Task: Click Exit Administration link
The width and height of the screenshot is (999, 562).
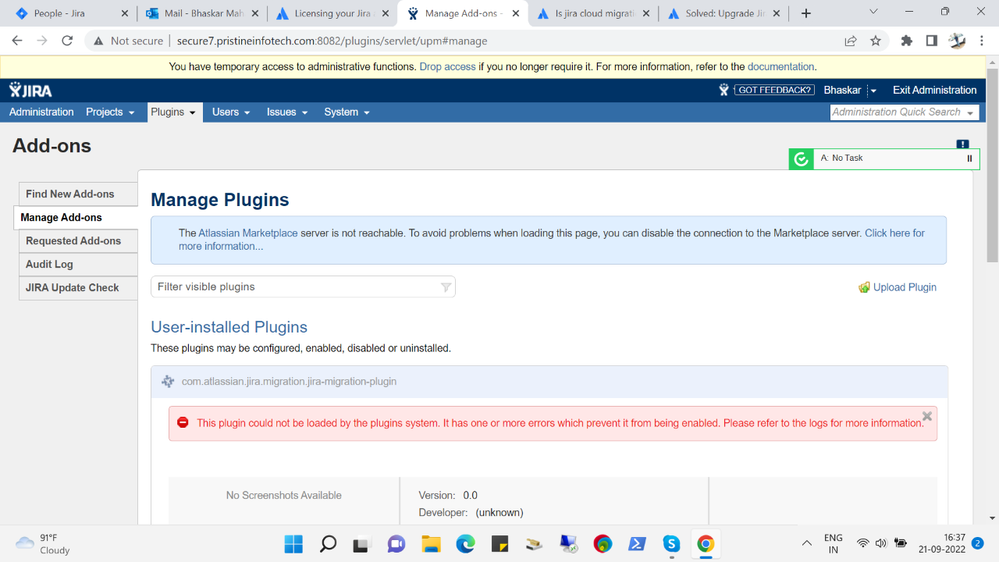Action: [x=934, y=90]
